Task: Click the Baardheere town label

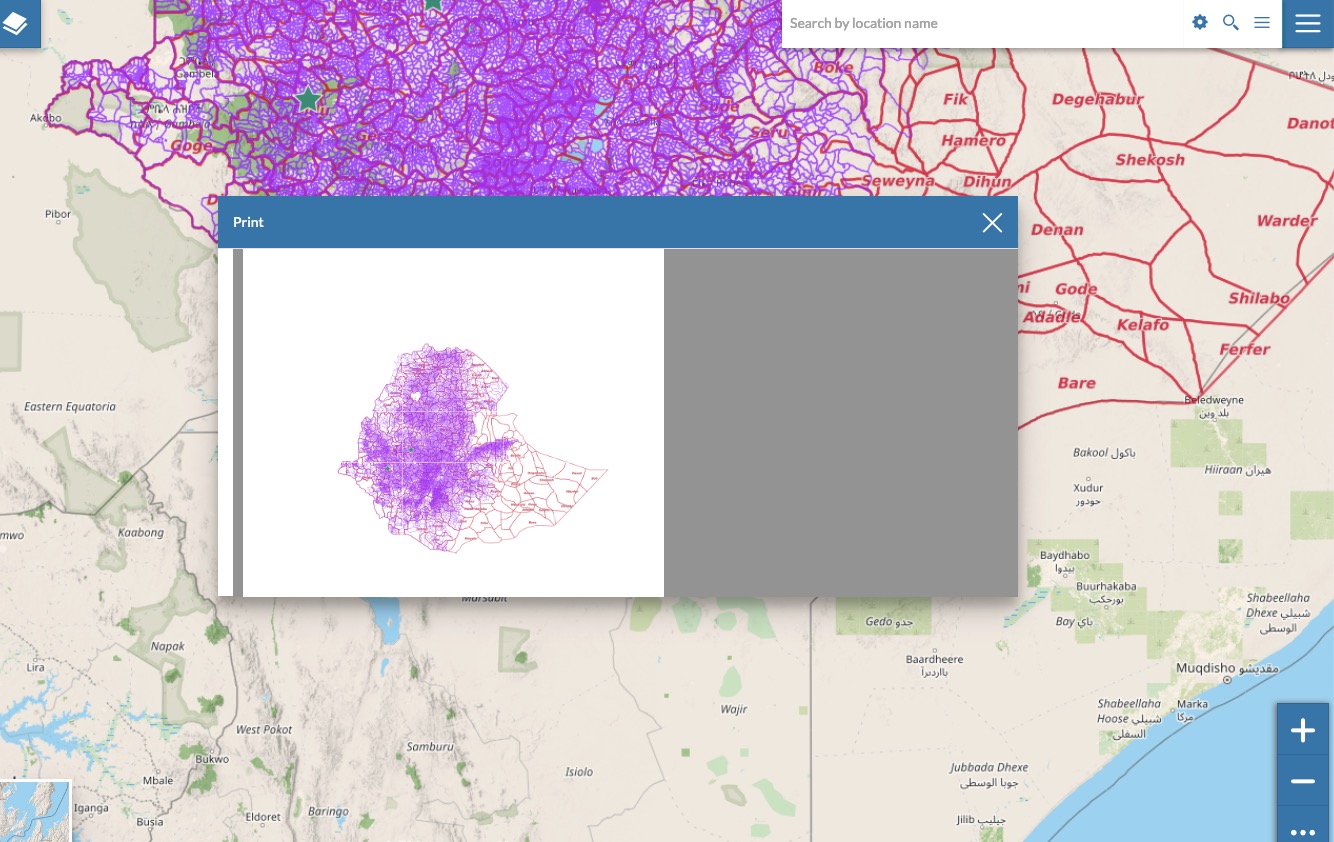Action: pos(934,659)
